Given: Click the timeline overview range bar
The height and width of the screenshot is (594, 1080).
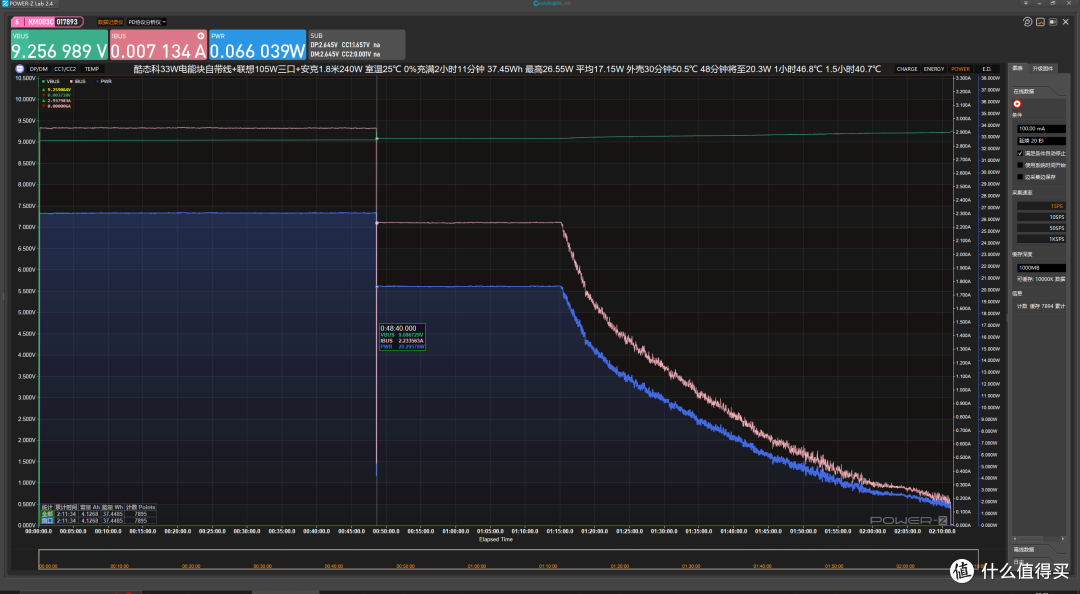Looking at the screenshot, I should [x=508, y=559].
